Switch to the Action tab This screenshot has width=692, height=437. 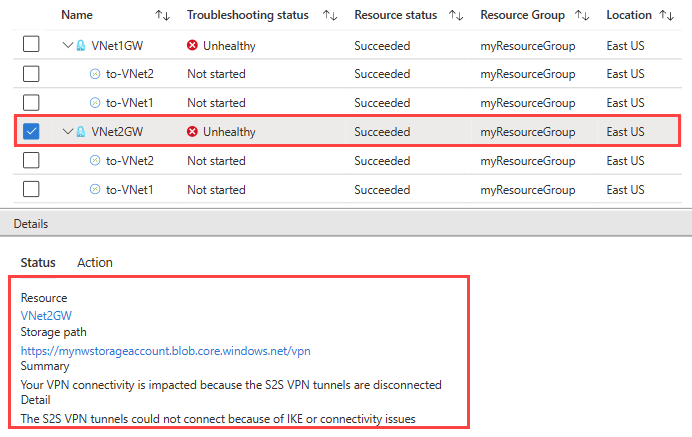point(95,262)
